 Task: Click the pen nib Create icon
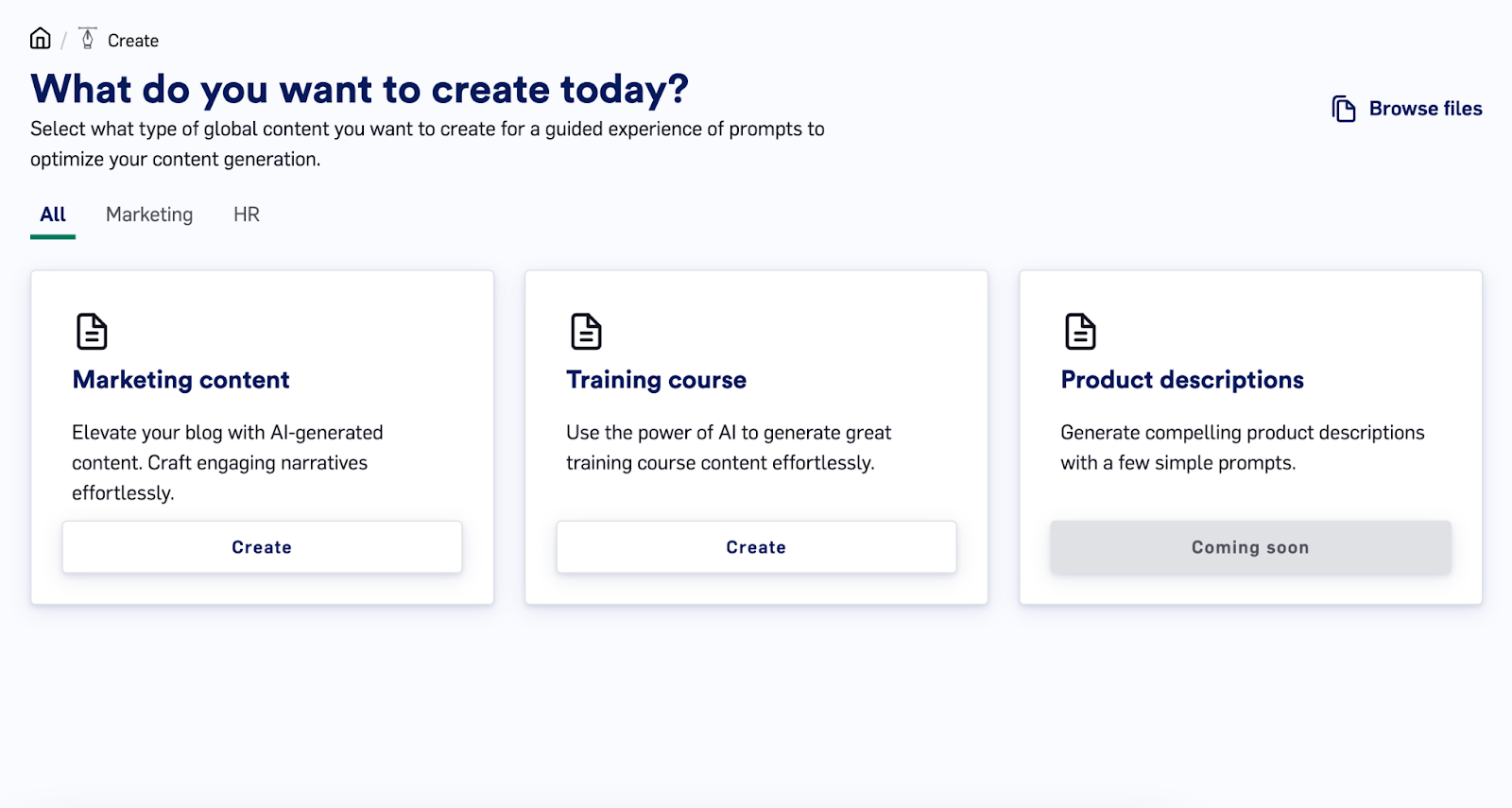[x=88, y=39]
